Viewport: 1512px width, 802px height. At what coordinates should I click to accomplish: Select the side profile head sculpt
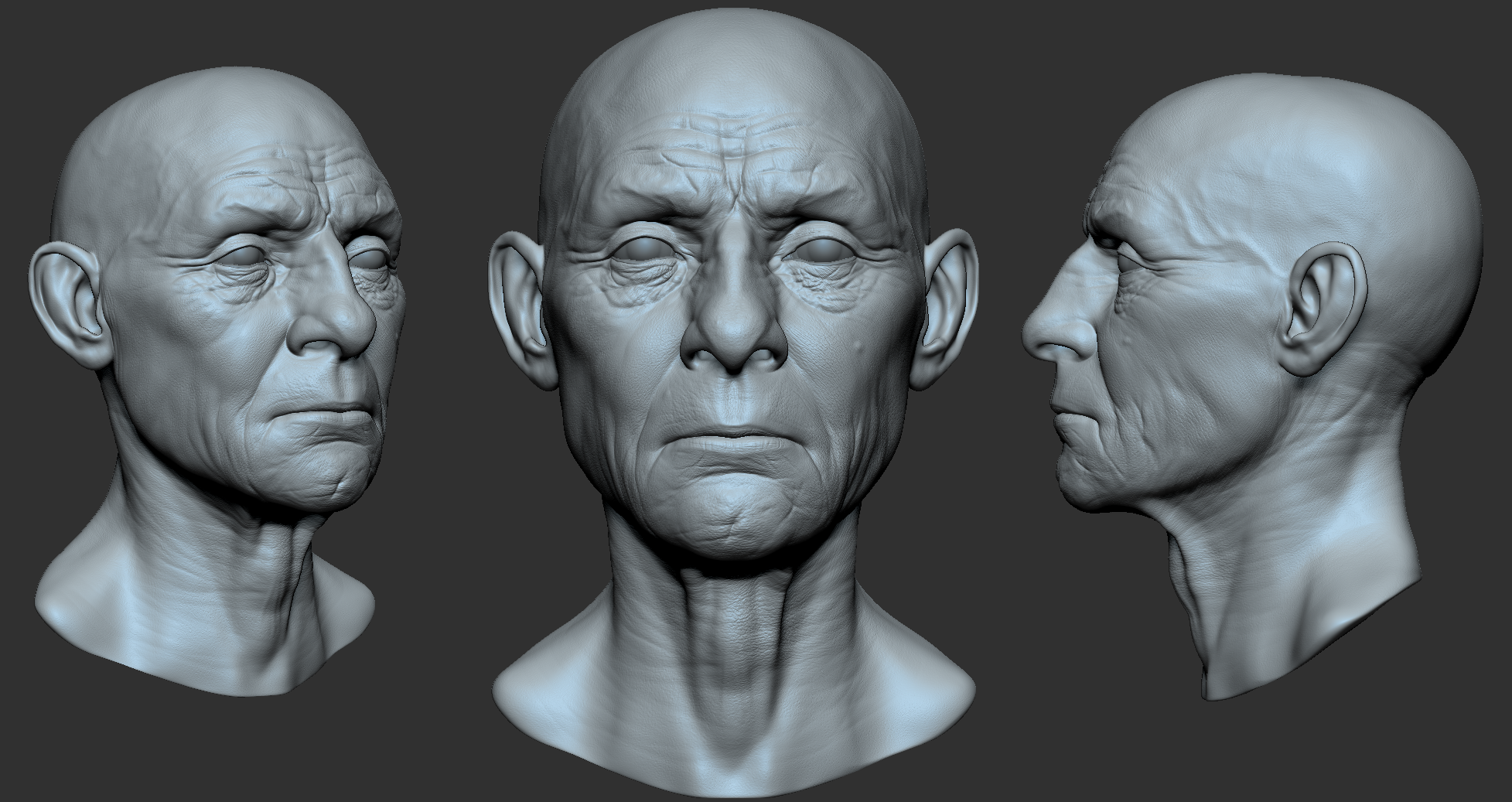(x=1253, y=387)
